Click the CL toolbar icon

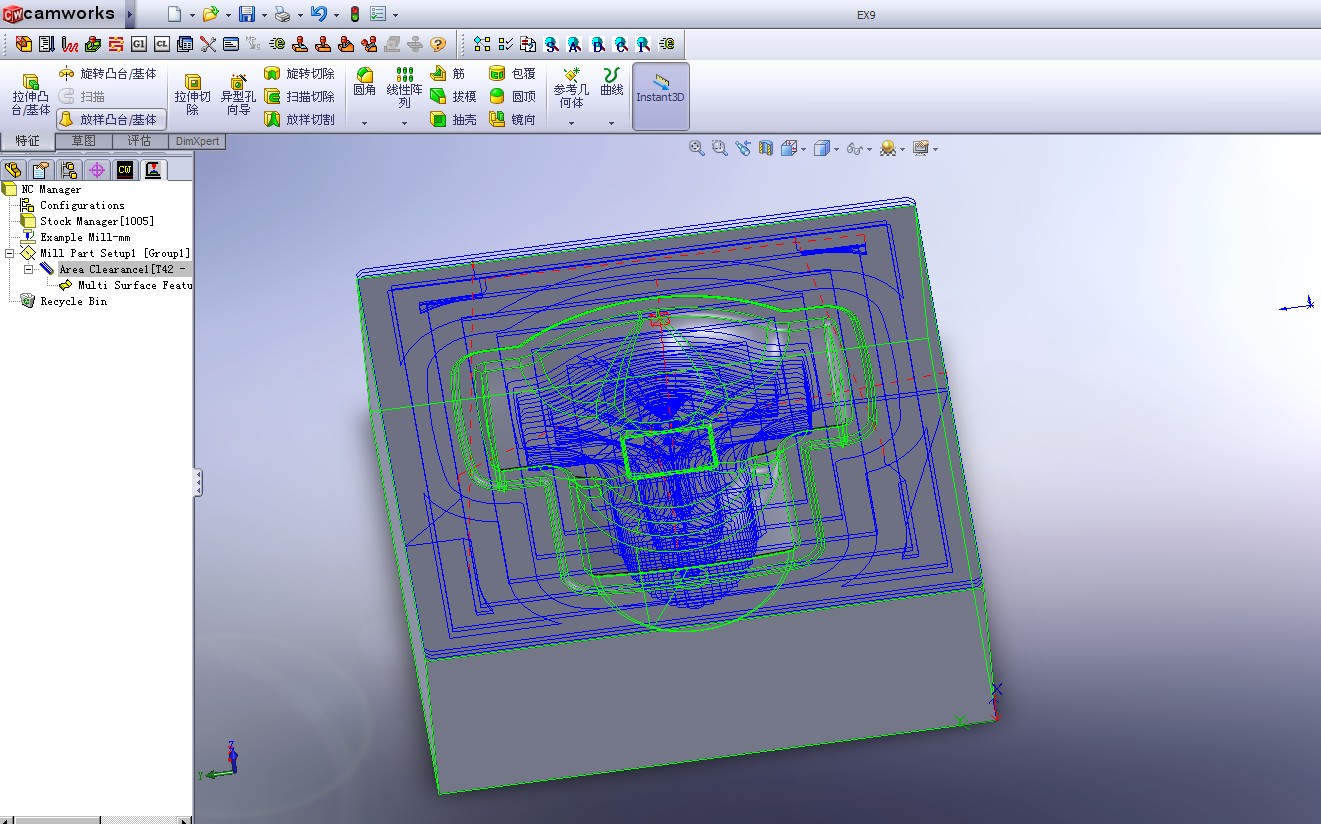coord(161,44)
